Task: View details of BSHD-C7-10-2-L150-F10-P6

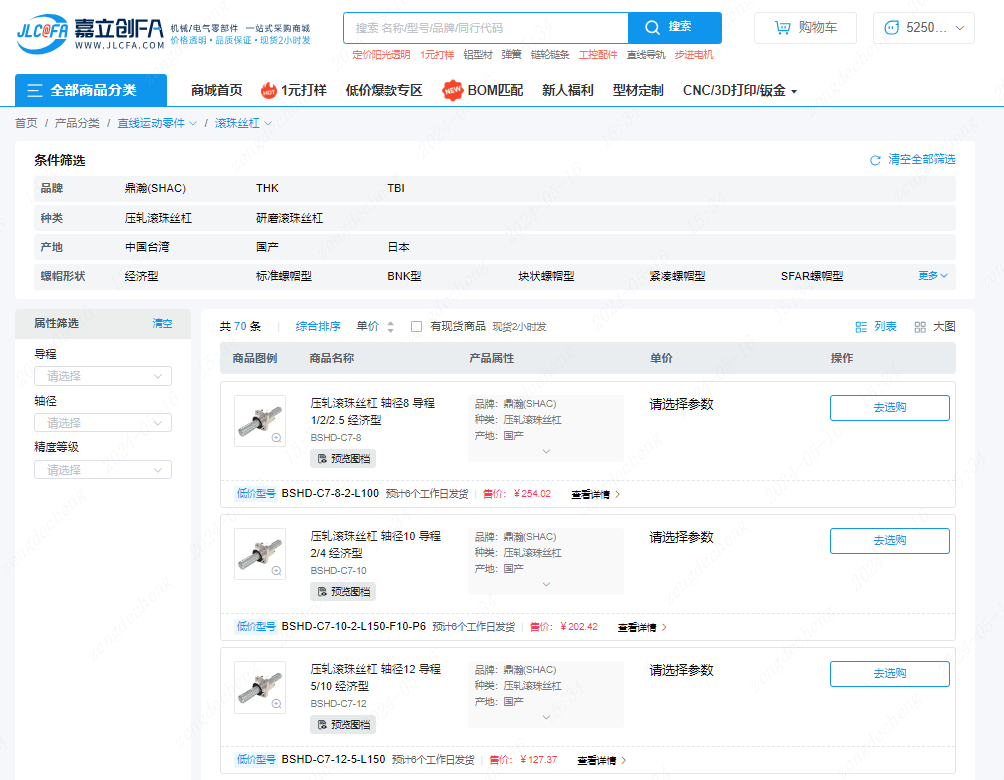Action: (642, 628)
